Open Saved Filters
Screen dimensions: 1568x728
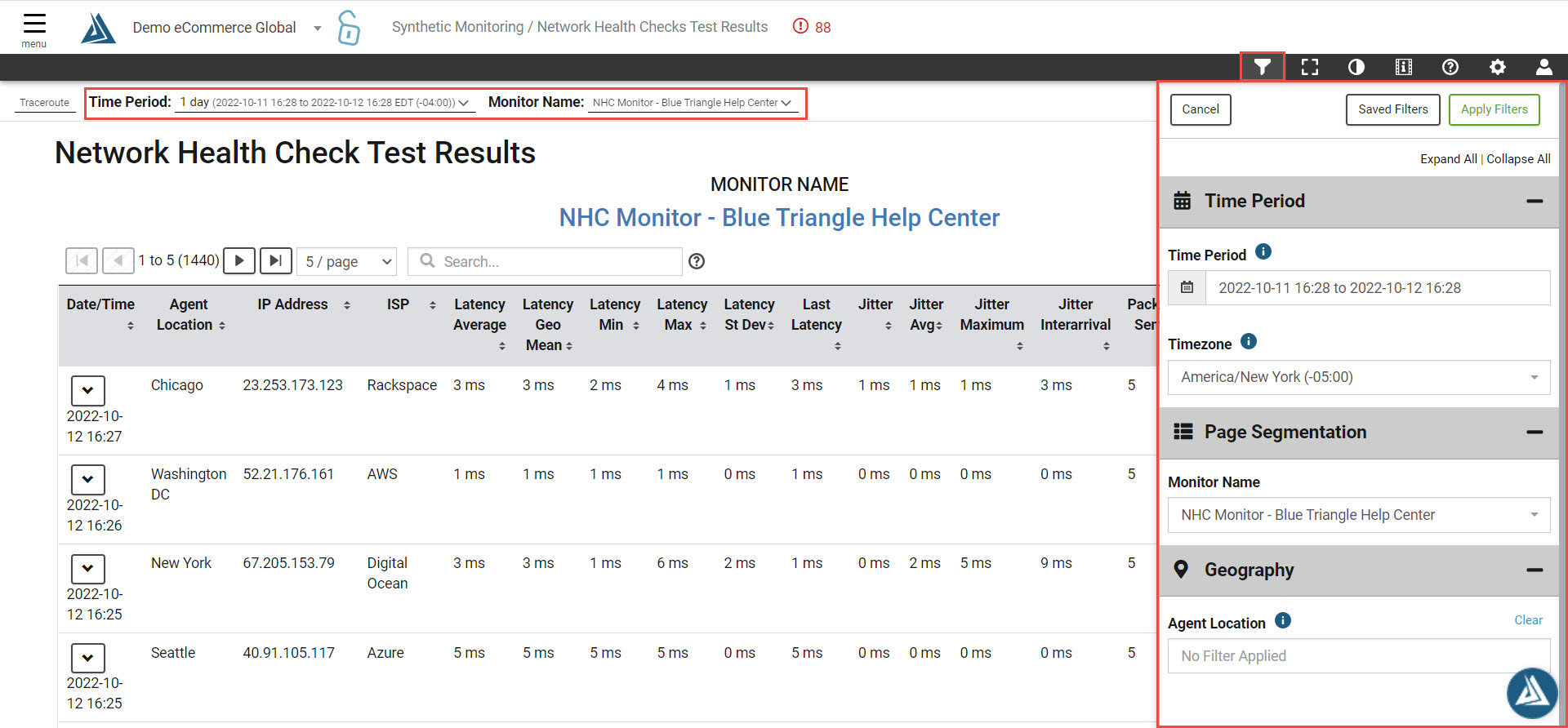1393,109
